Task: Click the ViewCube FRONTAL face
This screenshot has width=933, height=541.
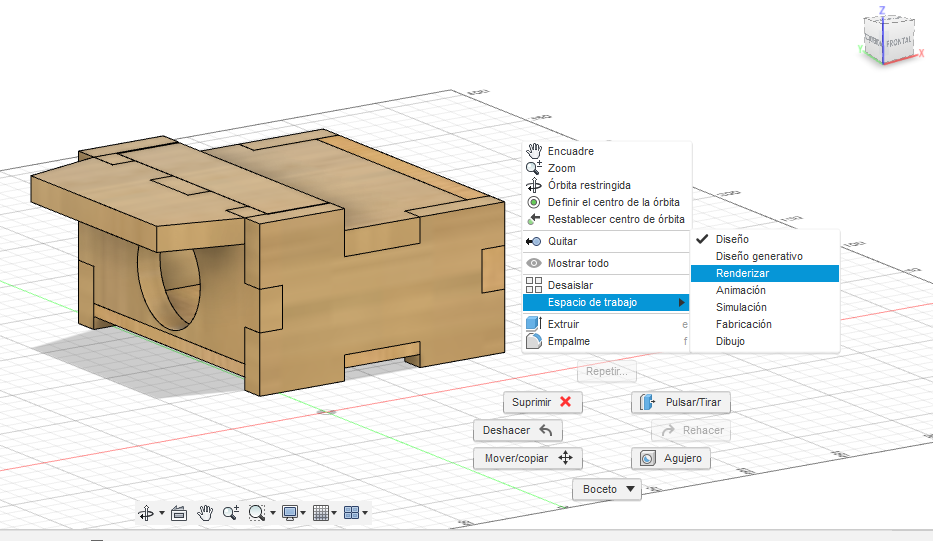Action: click(x=898, y=42)
